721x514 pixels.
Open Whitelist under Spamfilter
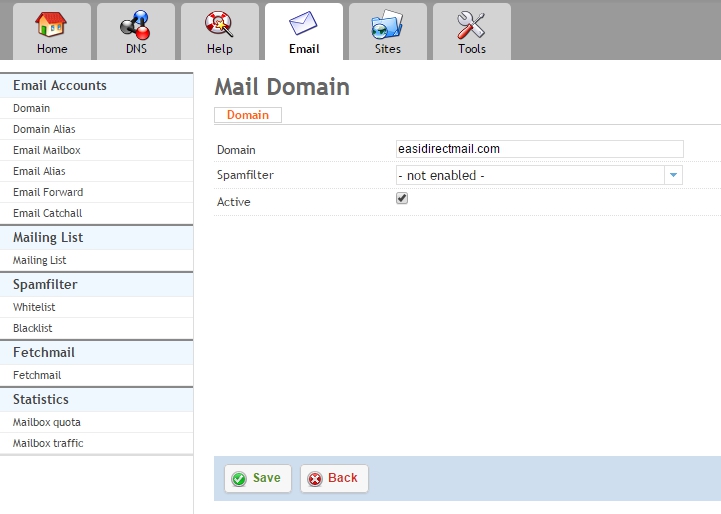pyautogui.click(x=34, y=307)
